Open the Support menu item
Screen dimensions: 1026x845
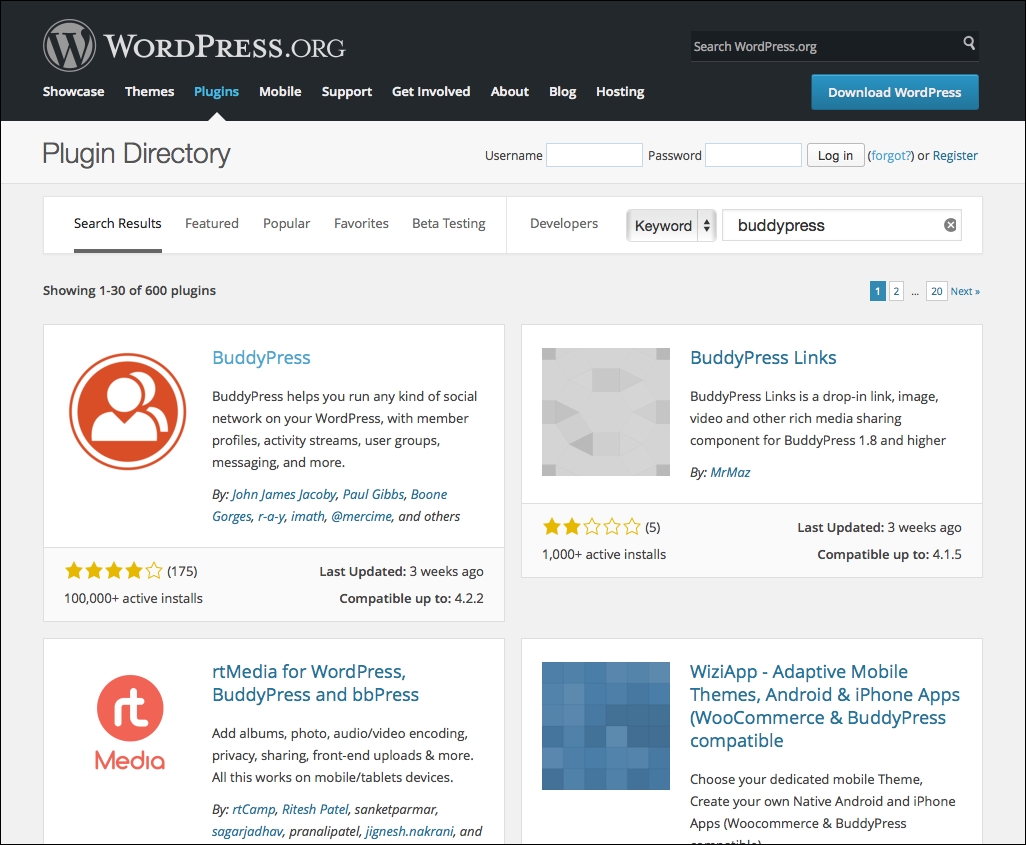point(346,92)
